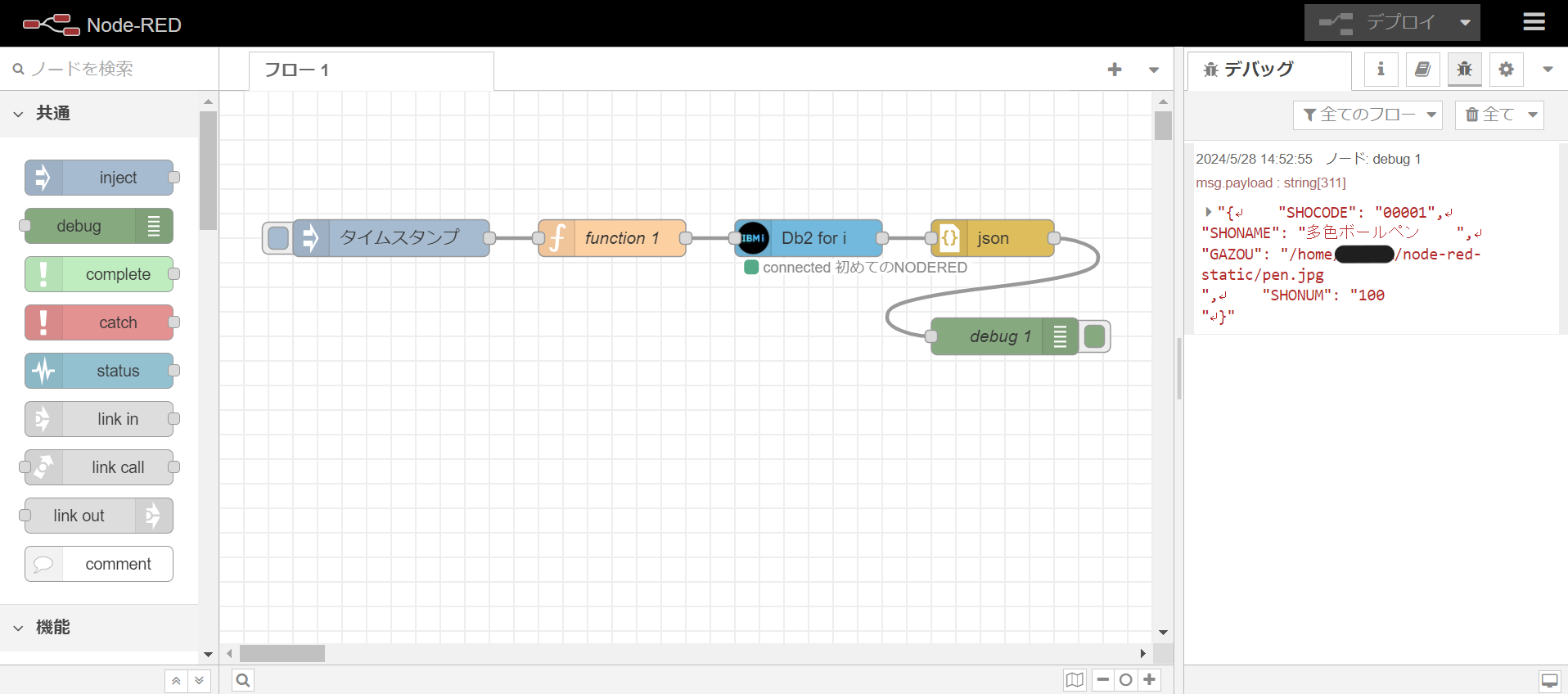Select the inject node in palette
Image resolution: width=1568 pixels, height=694 pixels.
point(99,178)
